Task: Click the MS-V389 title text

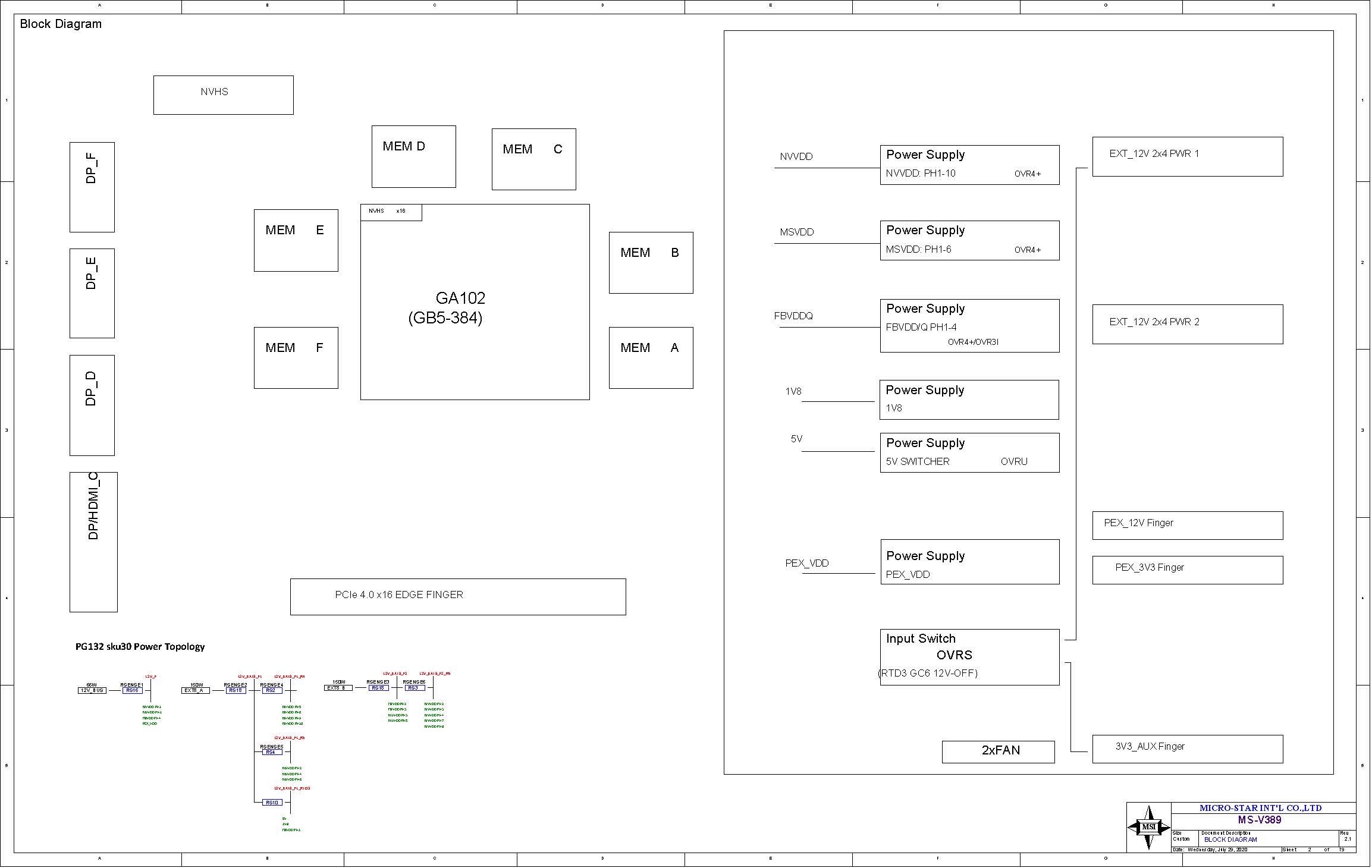Action: click(1259, 820)
